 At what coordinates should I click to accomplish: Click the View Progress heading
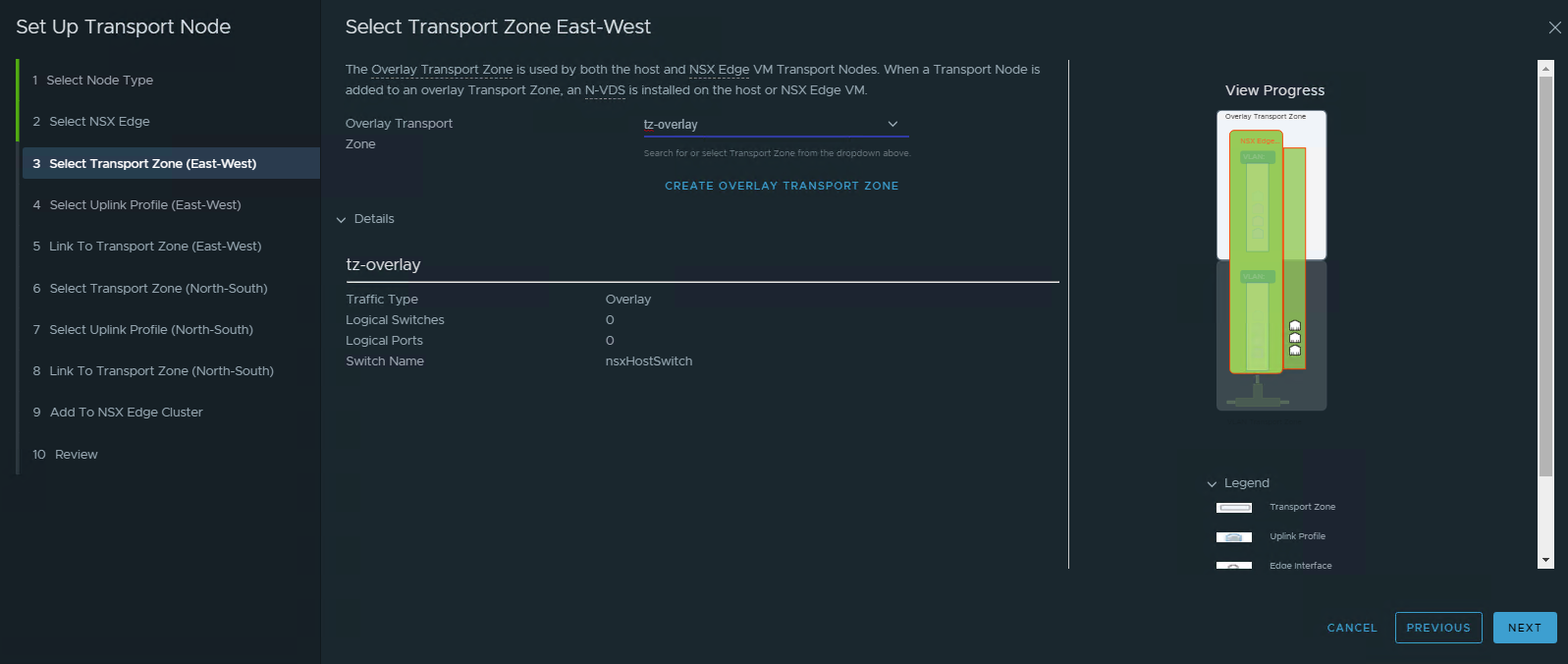point(1274,90)
